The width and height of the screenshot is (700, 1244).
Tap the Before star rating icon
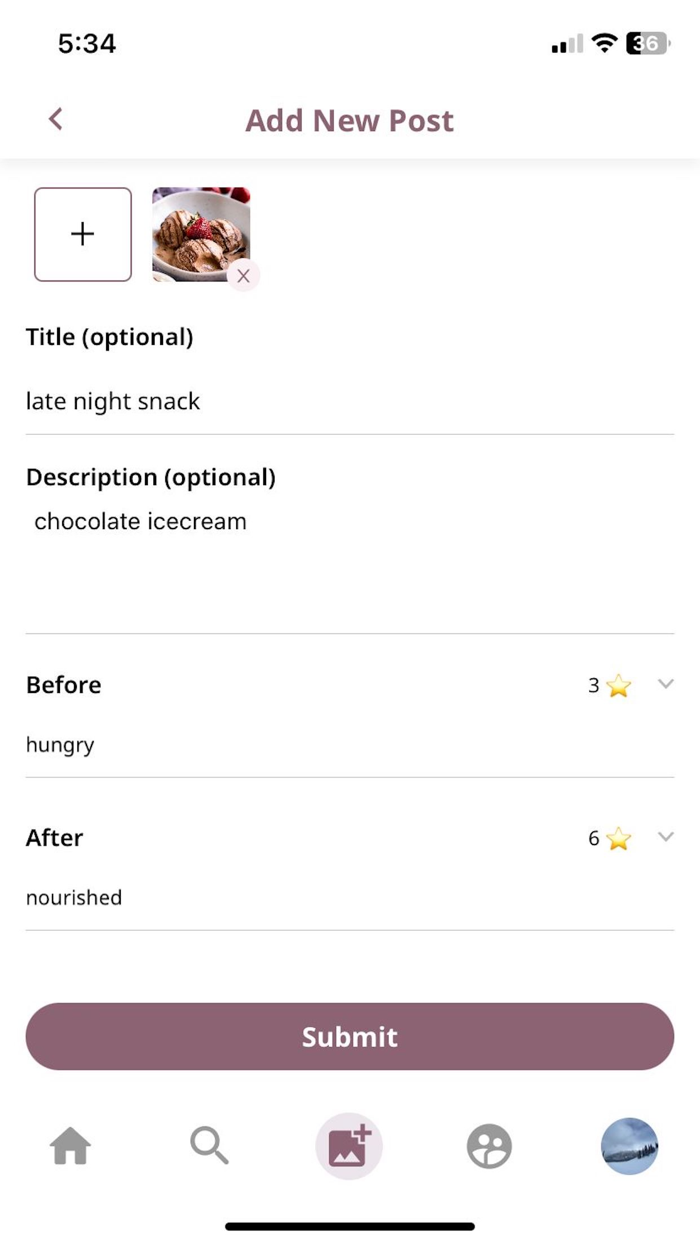[619, 686]
